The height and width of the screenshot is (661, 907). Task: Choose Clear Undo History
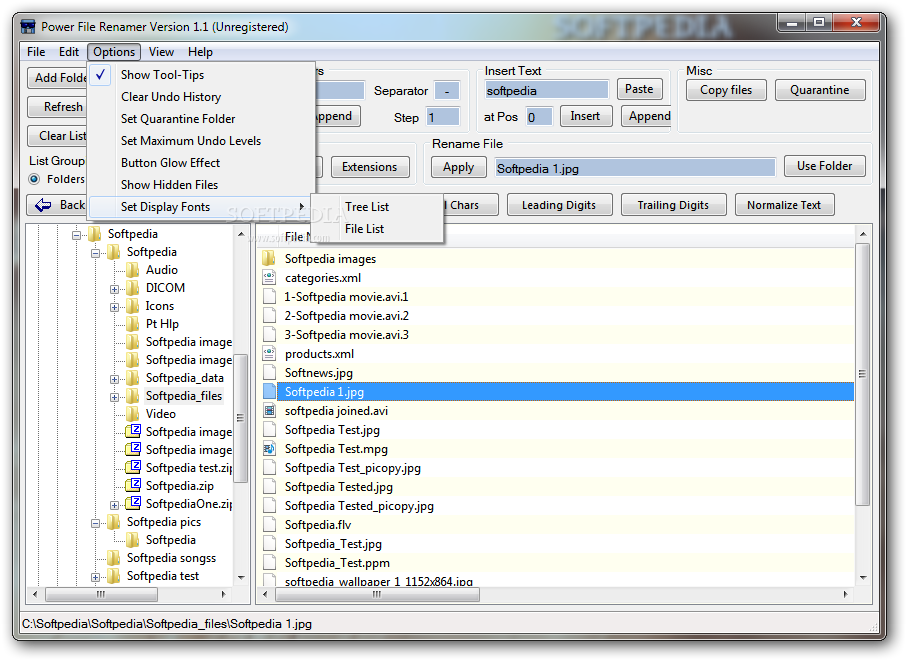coord(200,97)
